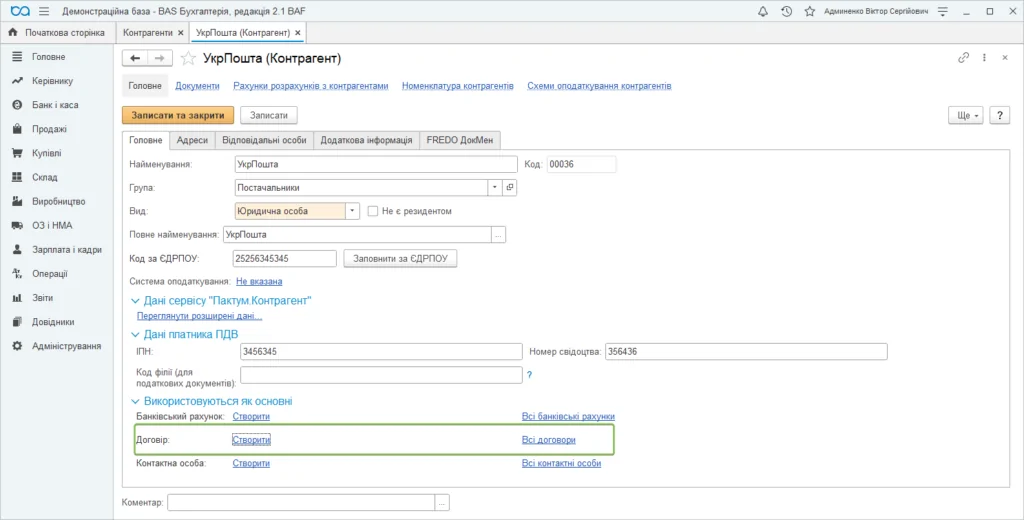Screen dimensions: 1024x520
Task: Switch to the FREDO ДокМен tab
Action: 460,140
